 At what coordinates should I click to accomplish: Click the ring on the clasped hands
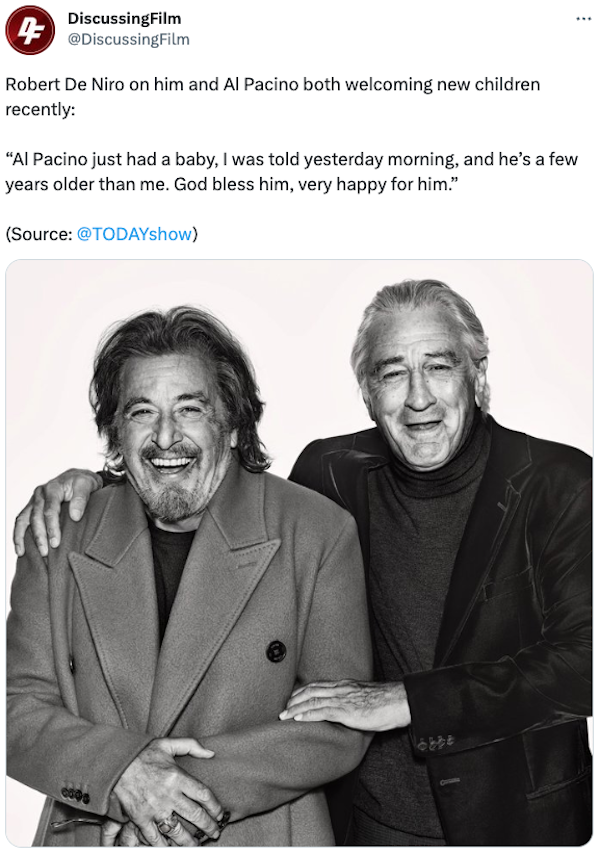[168, 826]
